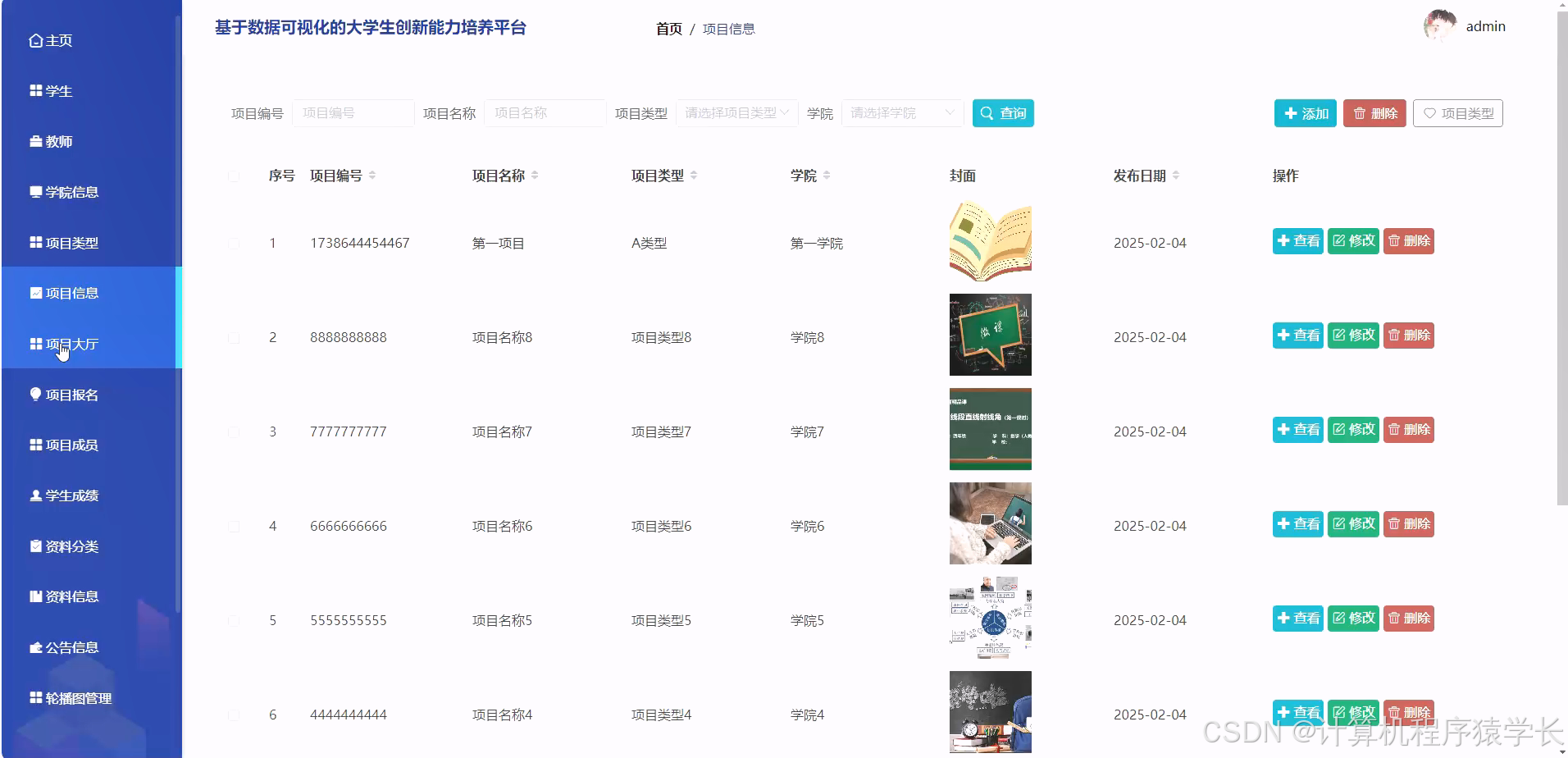Open the diagram cover of 项目名称5
This screenshot has width=1568, height=758.
tap(991, 618)
